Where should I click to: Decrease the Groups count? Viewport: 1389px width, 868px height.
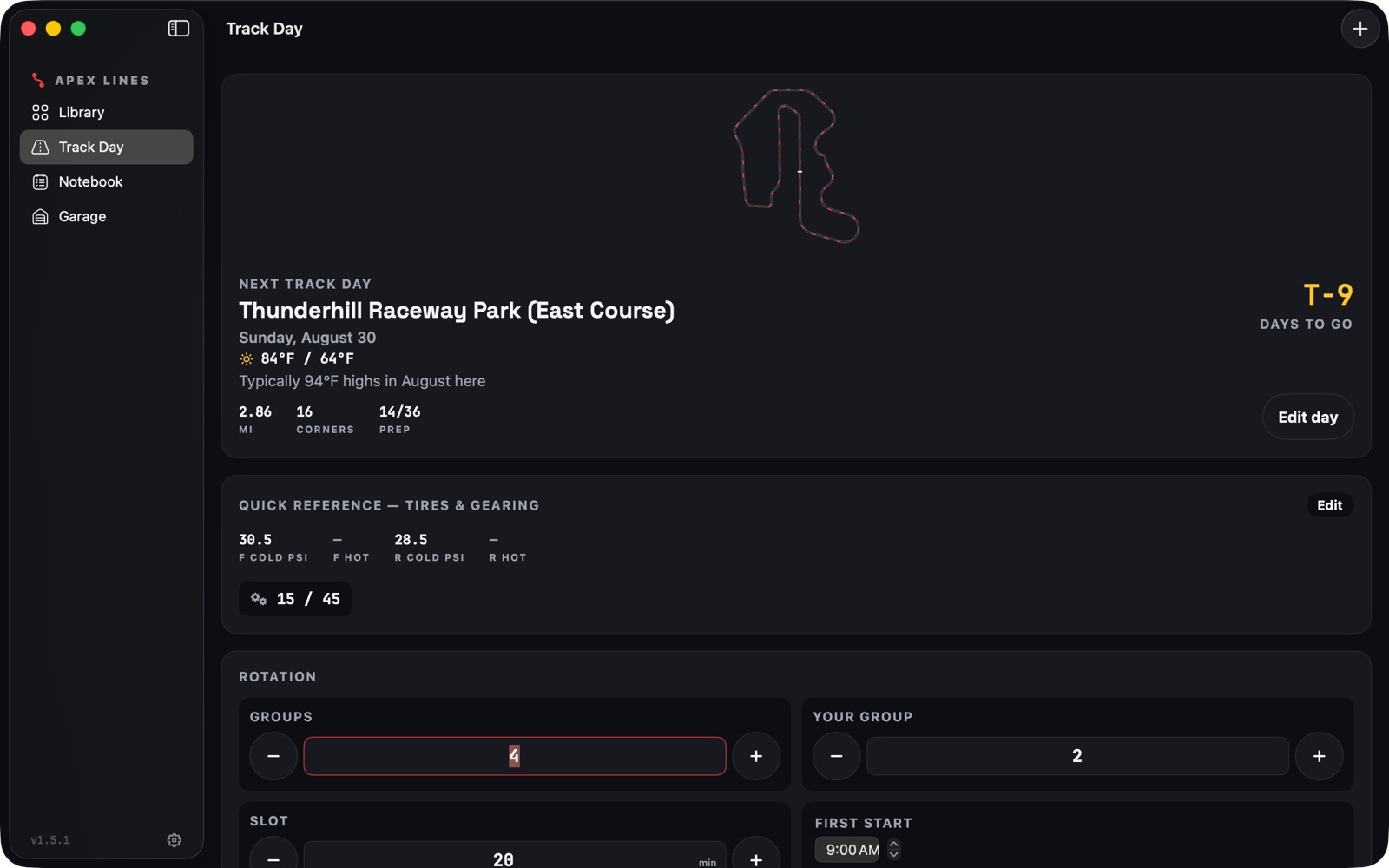pos(273,756)
